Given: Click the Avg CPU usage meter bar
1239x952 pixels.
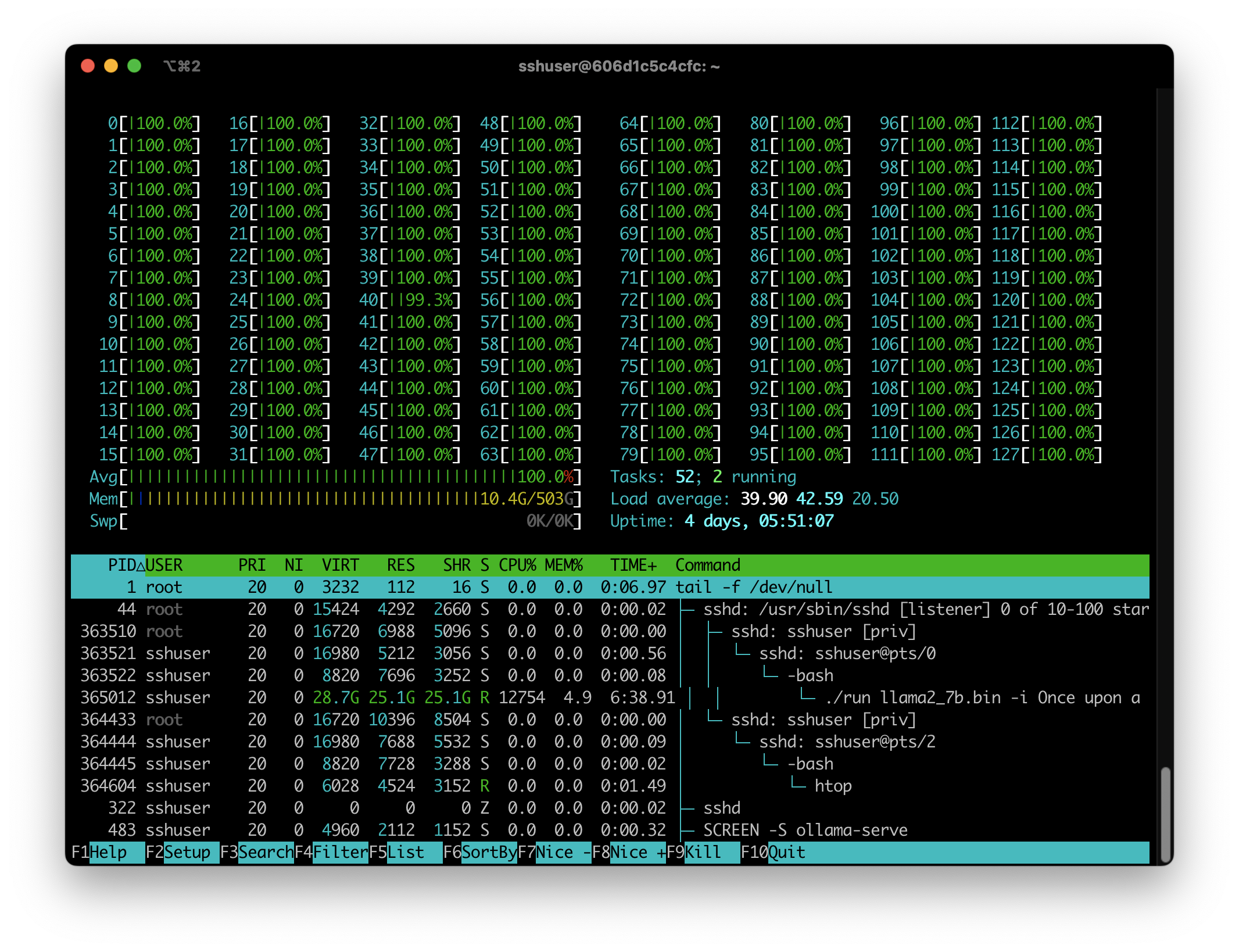Looking at the screenshot, I should click(x=335, y=477).
